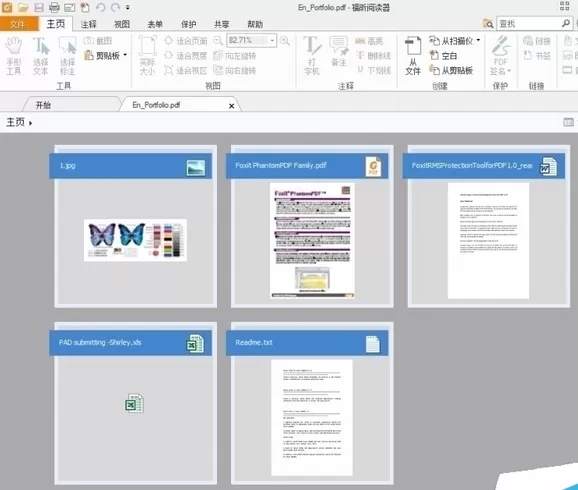
Task: Switch to the Home (主页) ribbon tab
Action: pyautogui.click(x=56, y=24)
